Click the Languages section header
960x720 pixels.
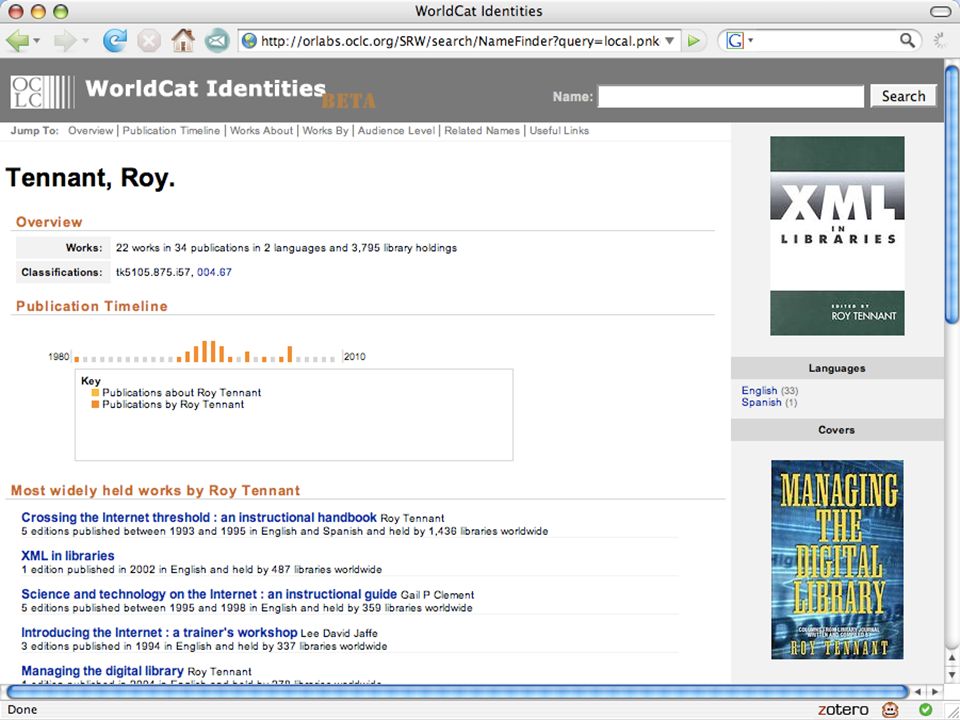coord(837,368)
